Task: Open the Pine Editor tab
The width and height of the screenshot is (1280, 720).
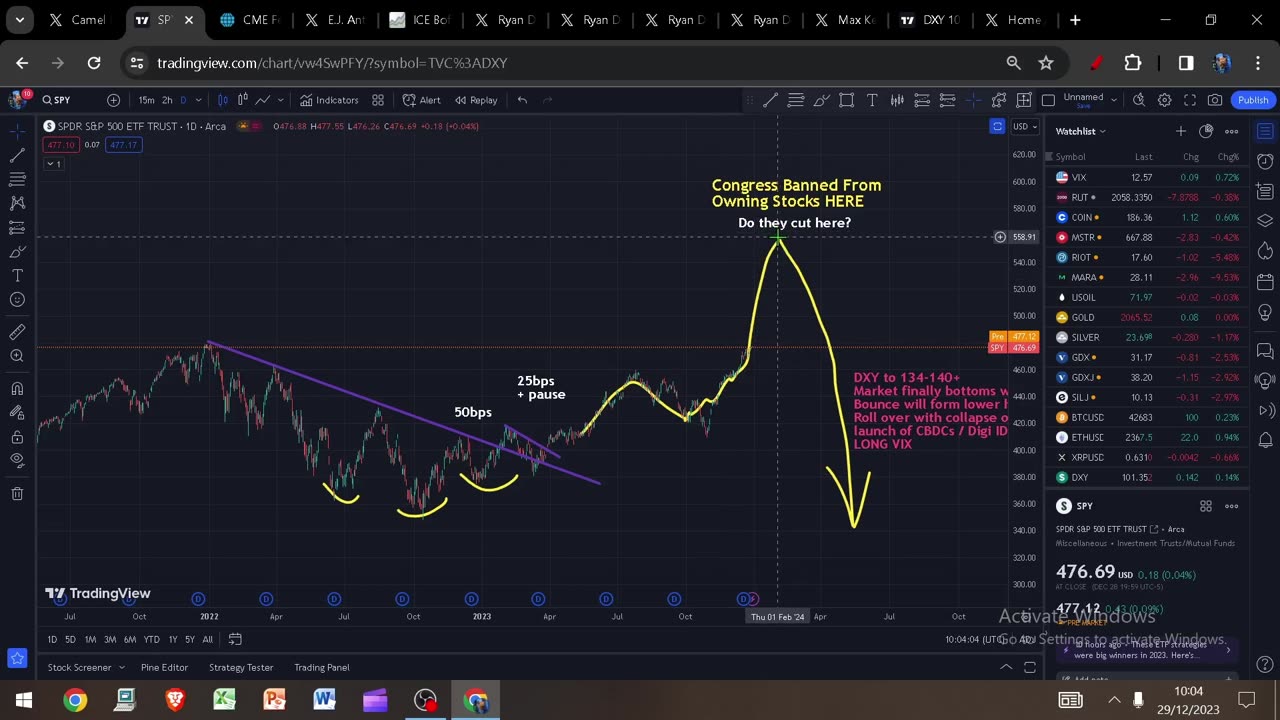Action: tap(164, 667)
